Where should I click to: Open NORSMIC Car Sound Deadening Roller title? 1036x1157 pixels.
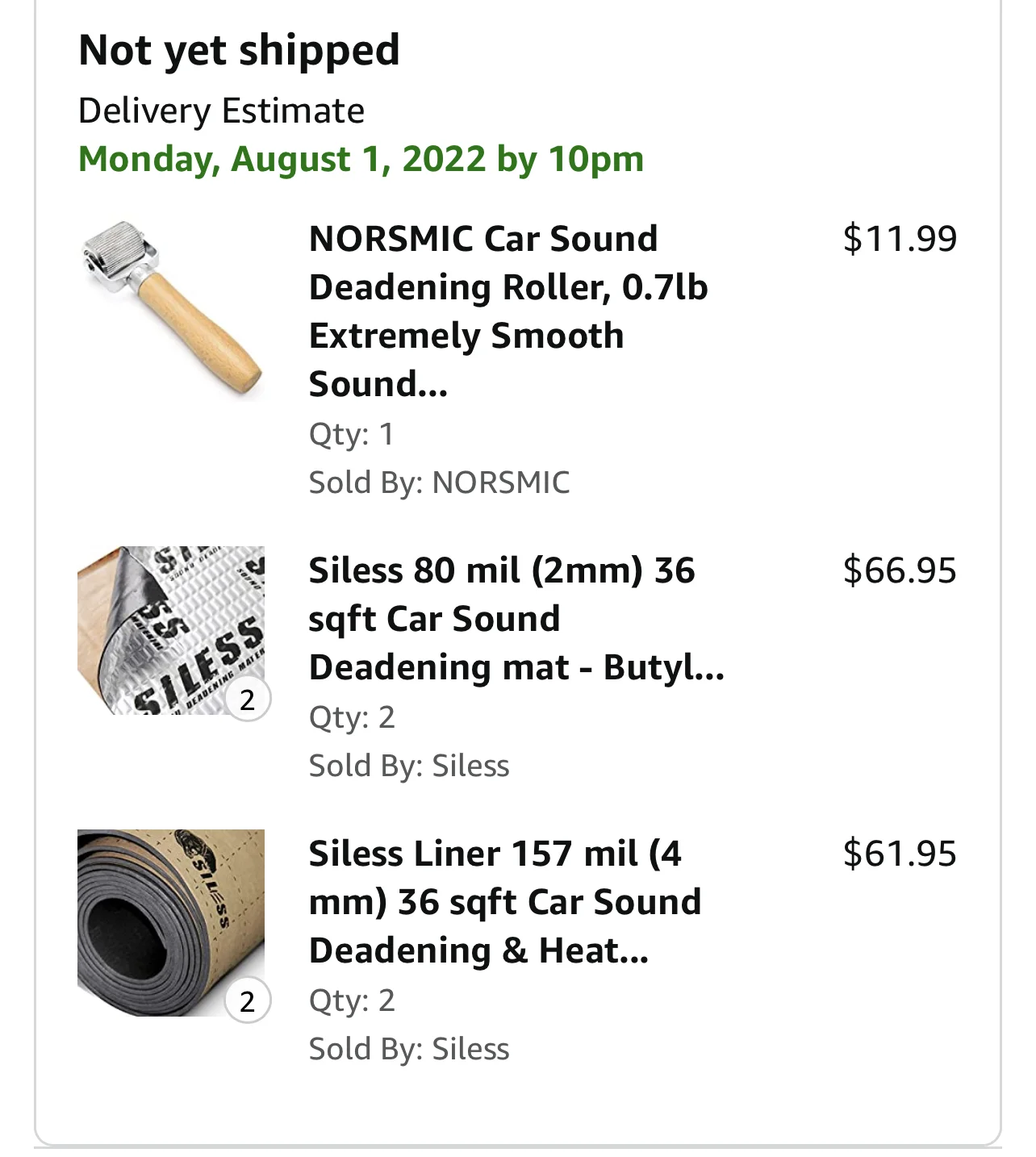tap(508, 311)
